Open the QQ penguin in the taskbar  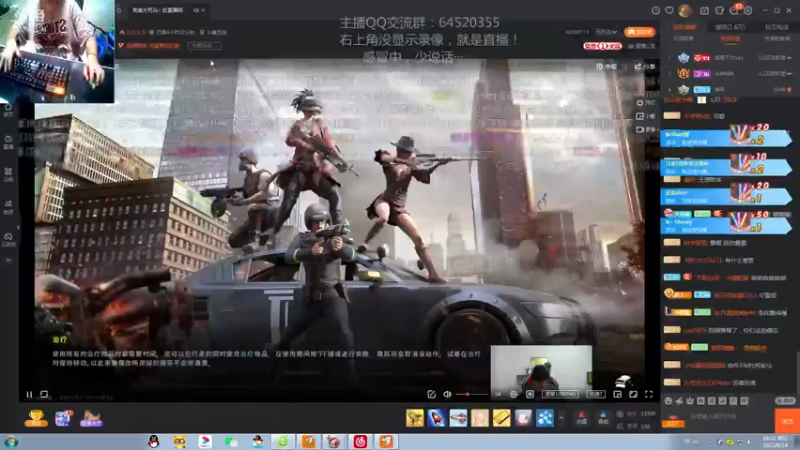154,442
